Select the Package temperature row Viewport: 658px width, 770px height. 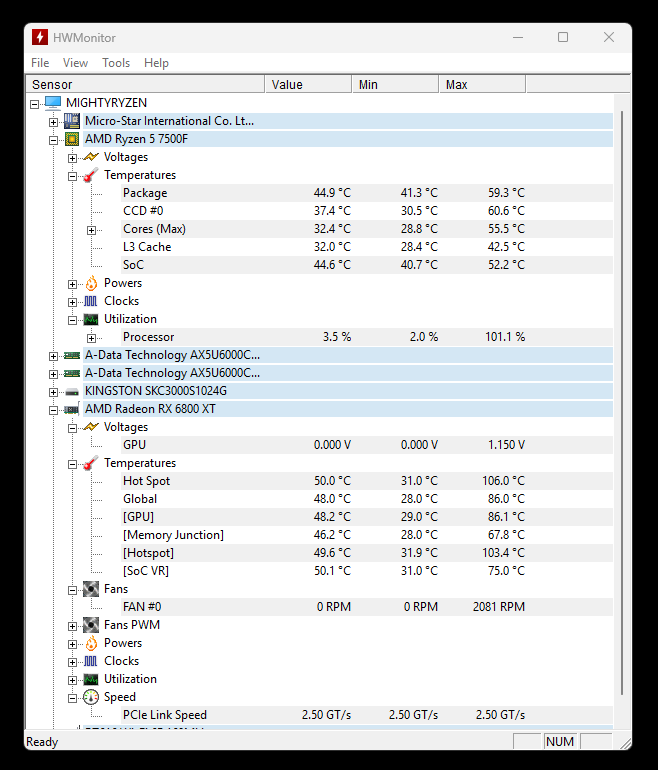point(367,193)
